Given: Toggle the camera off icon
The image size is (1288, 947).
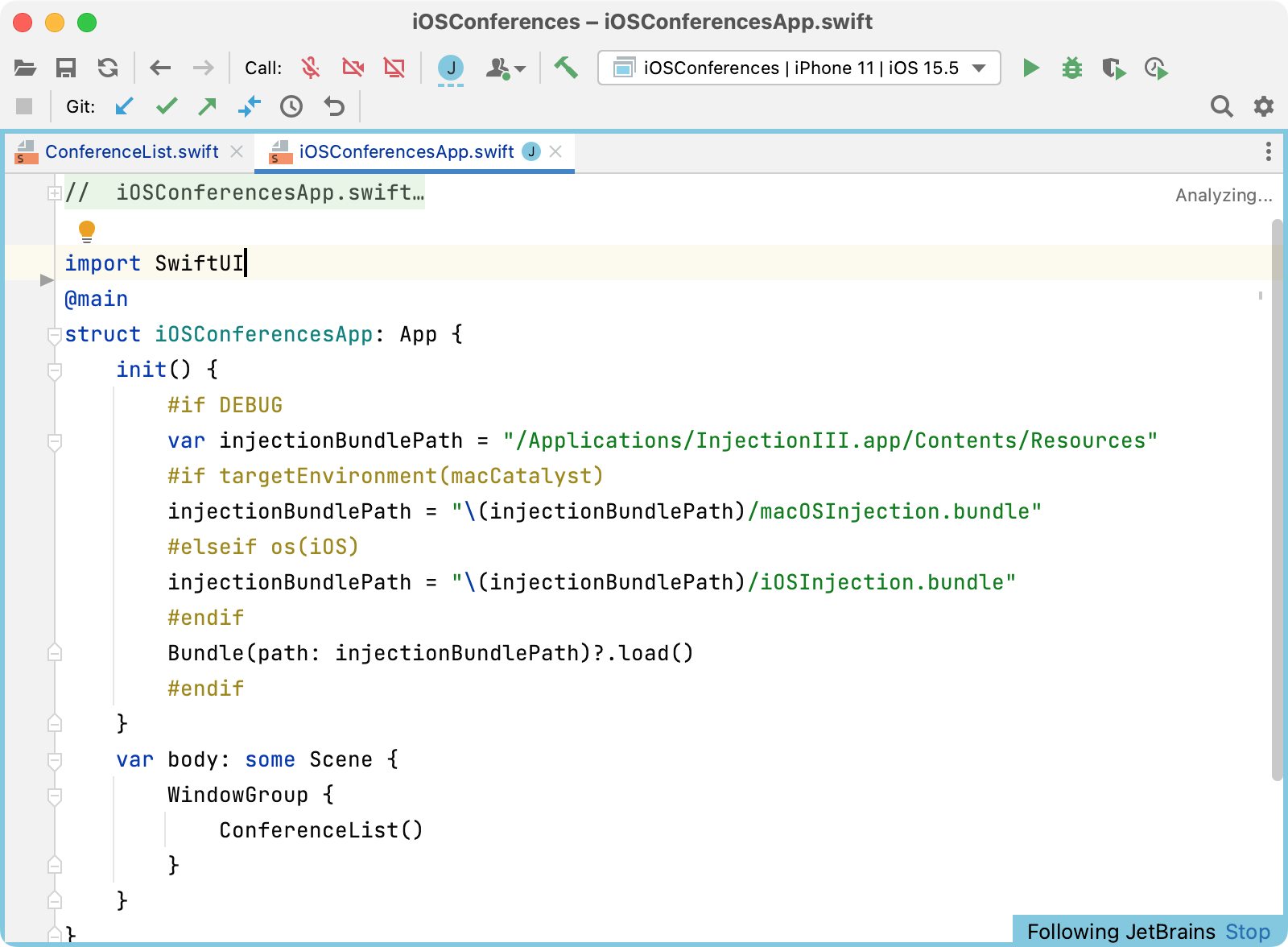Looking at the screenshot, I should pyautogui.click(x=353, y=68).
